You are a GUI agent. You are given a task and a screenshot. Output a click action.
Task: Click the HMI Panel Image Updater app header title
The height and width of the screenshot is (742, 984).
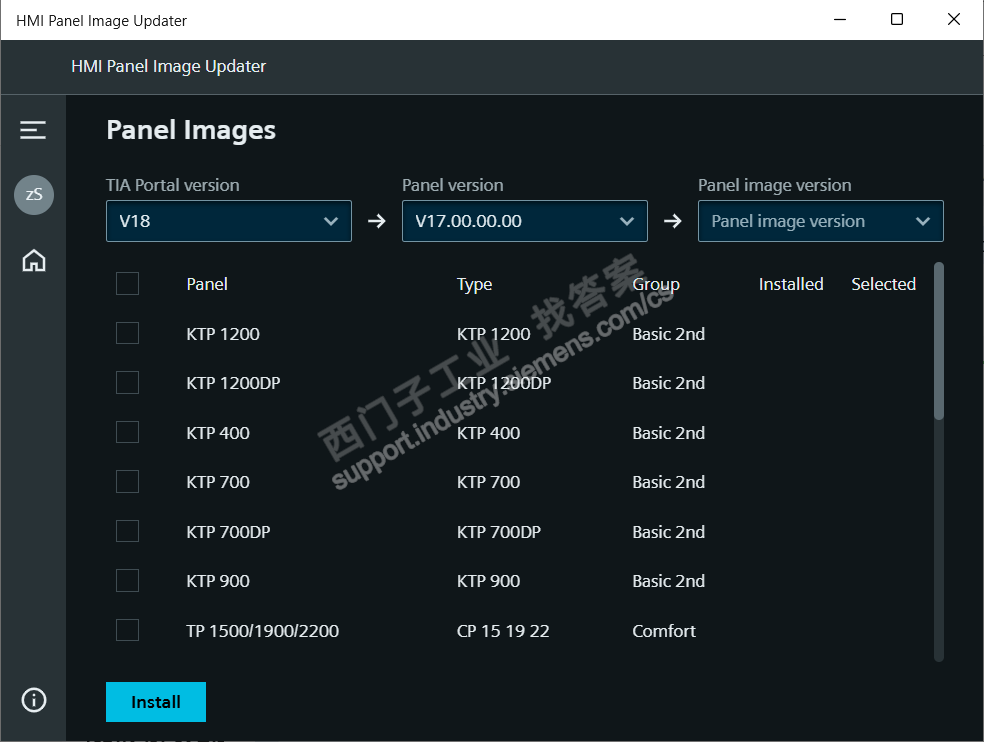pyautogui.click(x=168, y=67)
